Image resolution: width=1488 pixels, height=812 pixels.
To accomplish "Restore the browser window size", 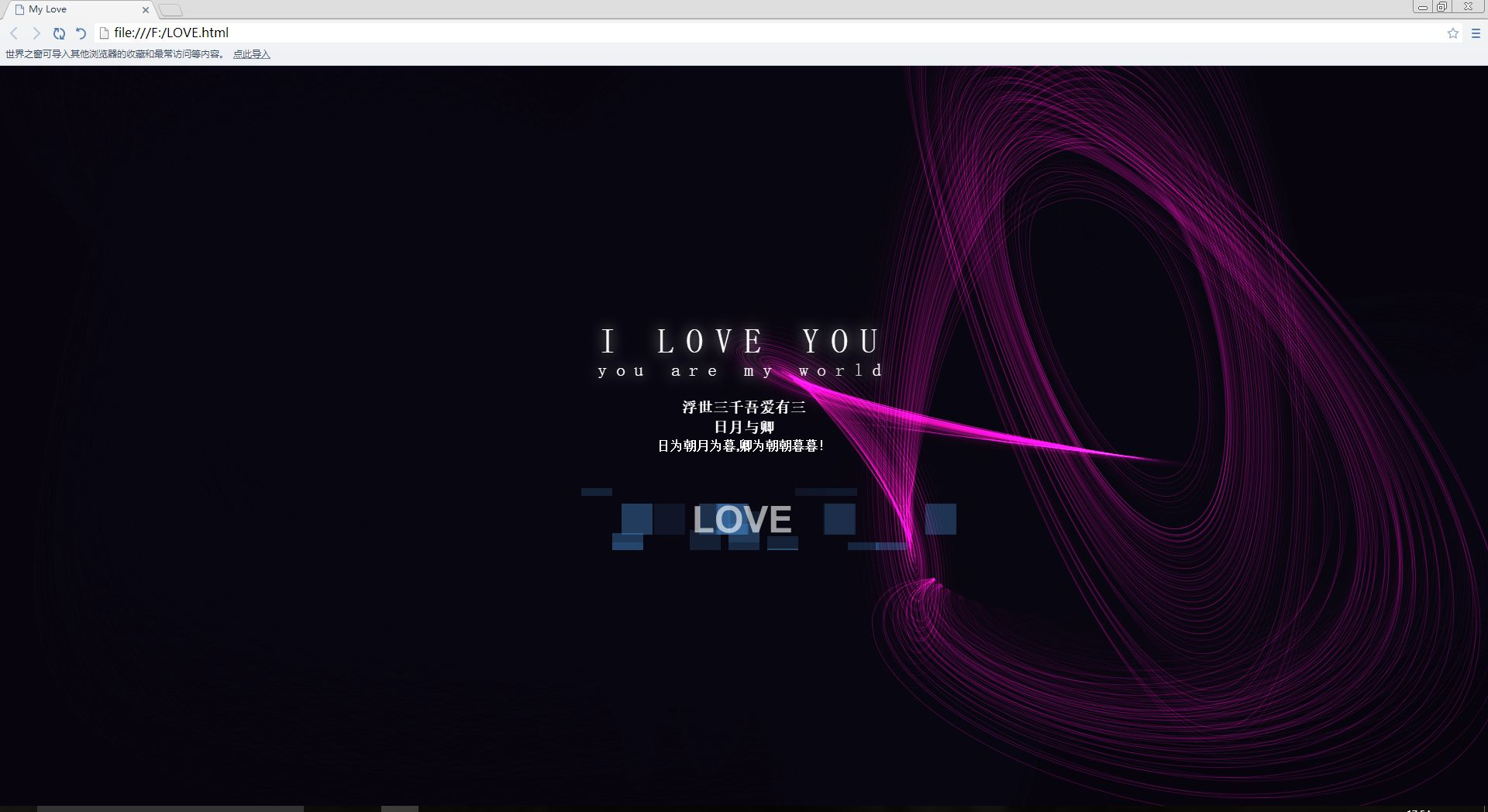I will point(1441,7).
